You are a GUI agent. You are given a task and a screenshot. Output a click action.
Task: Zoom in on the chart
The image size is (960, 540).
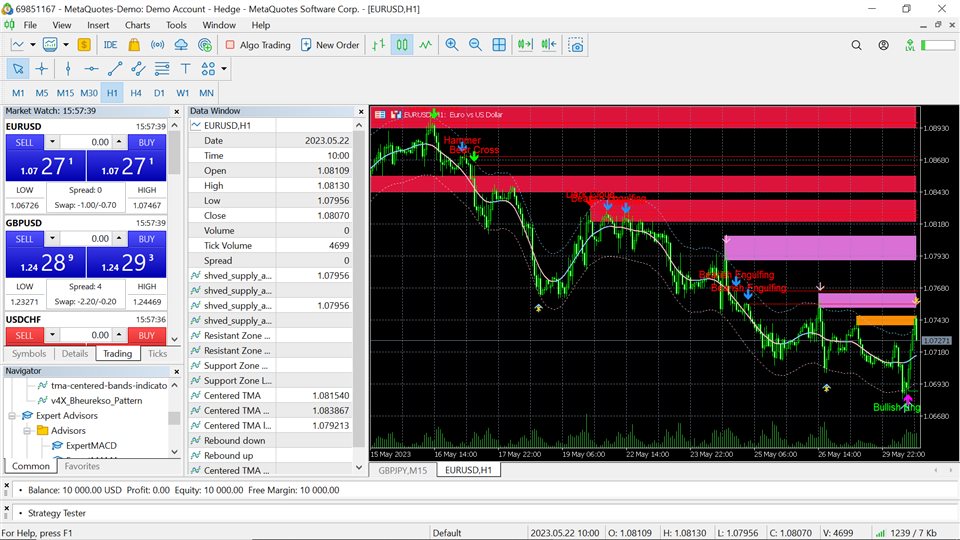click(452, 45)
